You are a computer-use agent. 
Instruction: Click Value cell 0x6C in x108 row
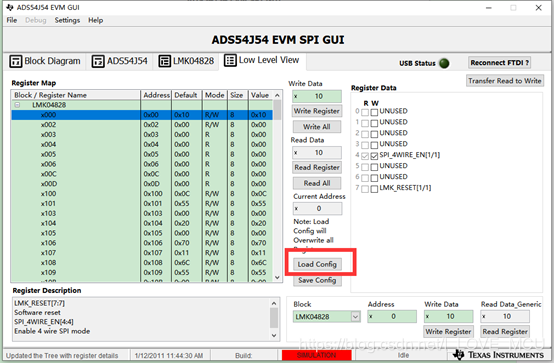point(260,263)
